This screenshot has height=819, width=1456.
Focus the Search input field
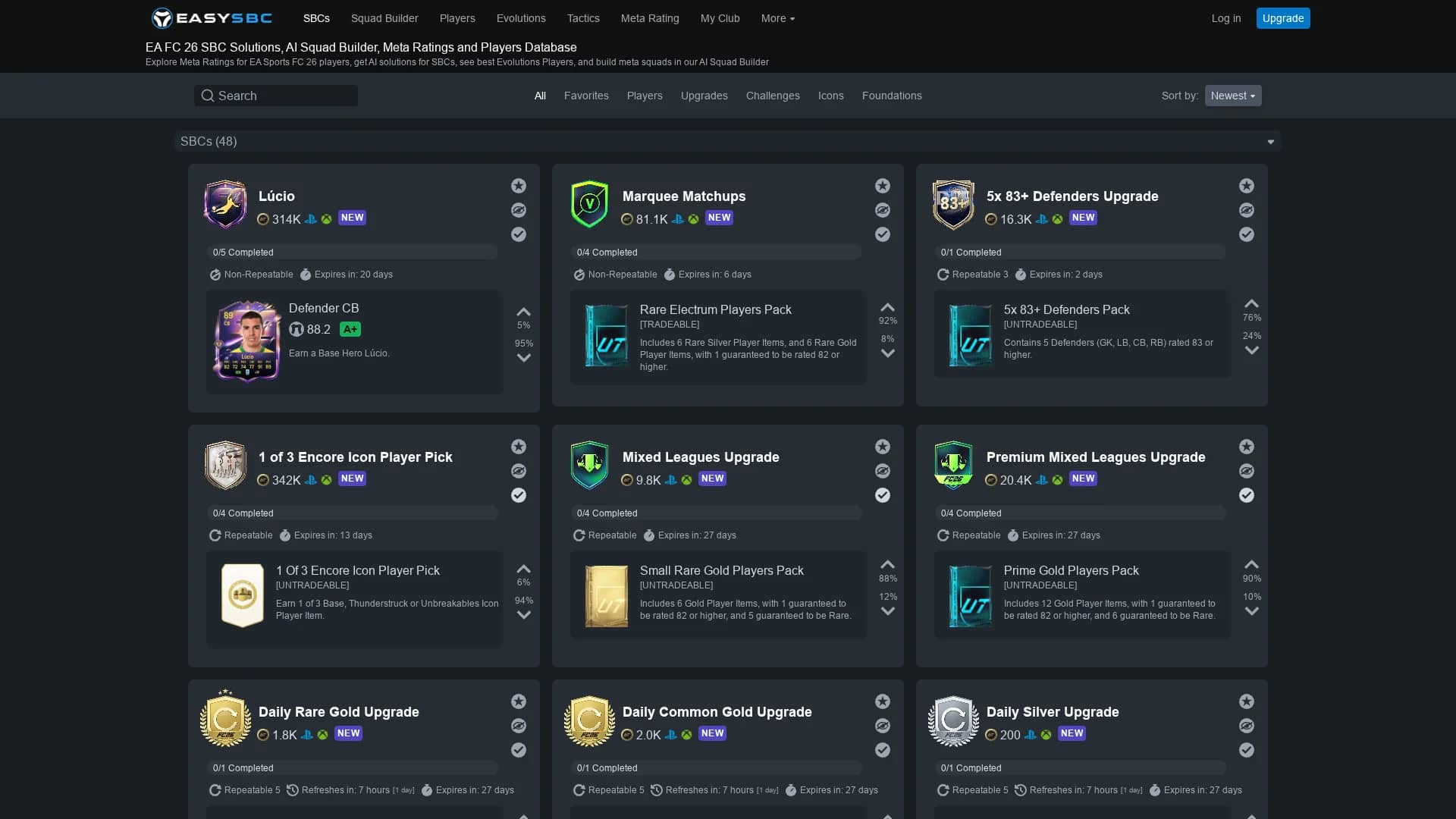(x=276, y=96)
